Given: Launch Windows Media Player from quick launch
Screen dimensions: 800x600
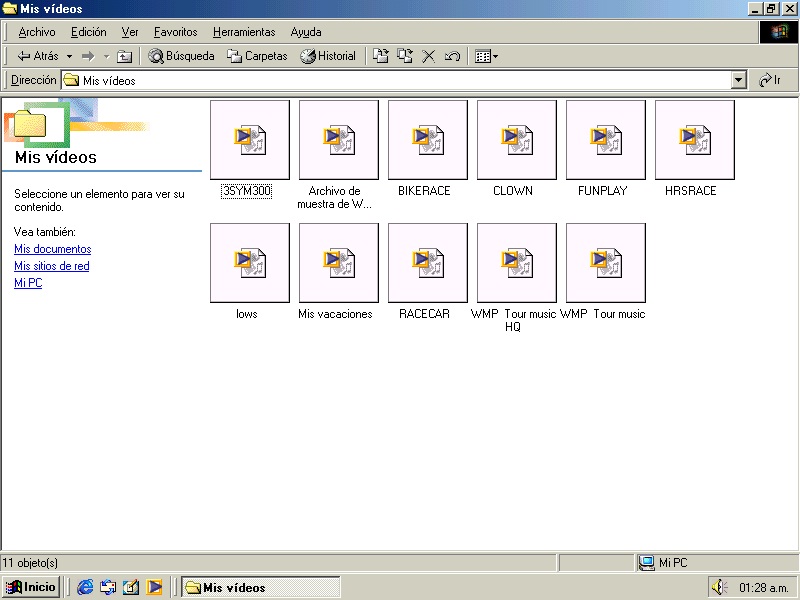Looking at the screenshot, I should coord(154,587).
